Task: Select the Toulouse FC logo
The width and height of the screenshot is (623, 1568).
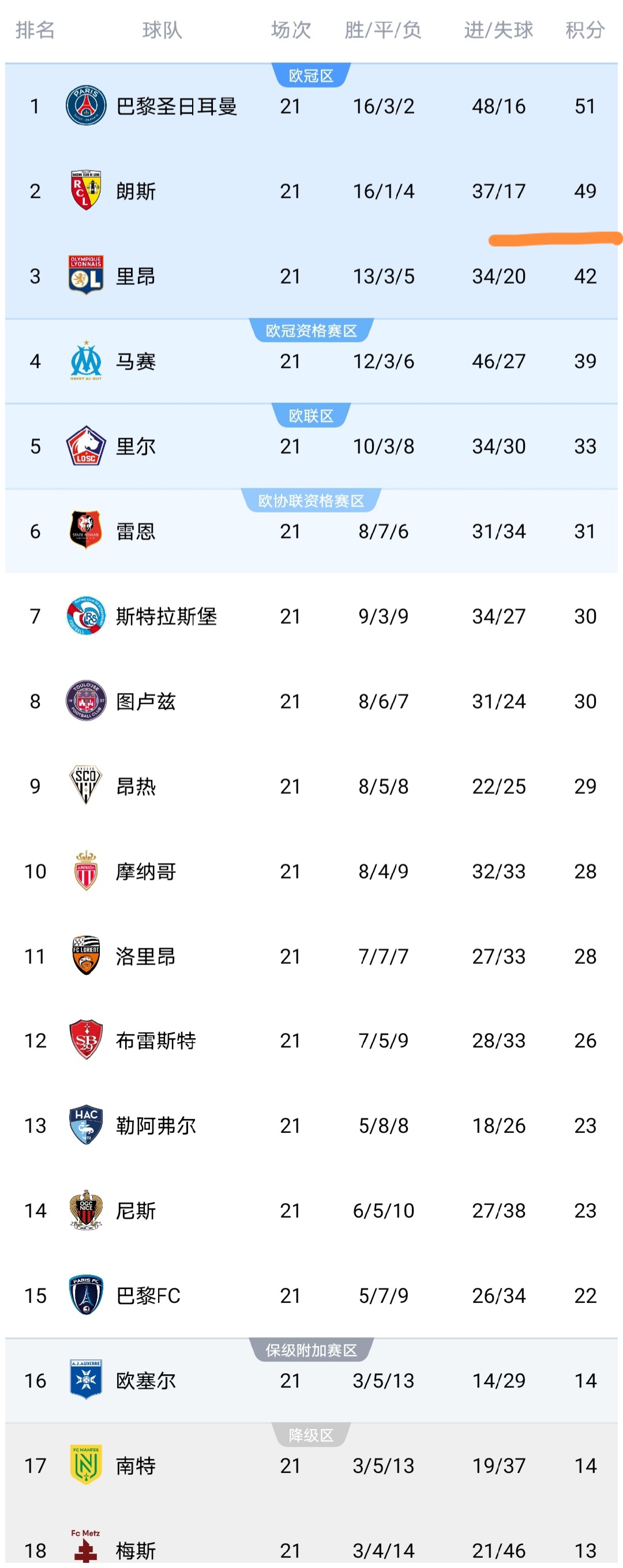Action: [x=86, y=700]
